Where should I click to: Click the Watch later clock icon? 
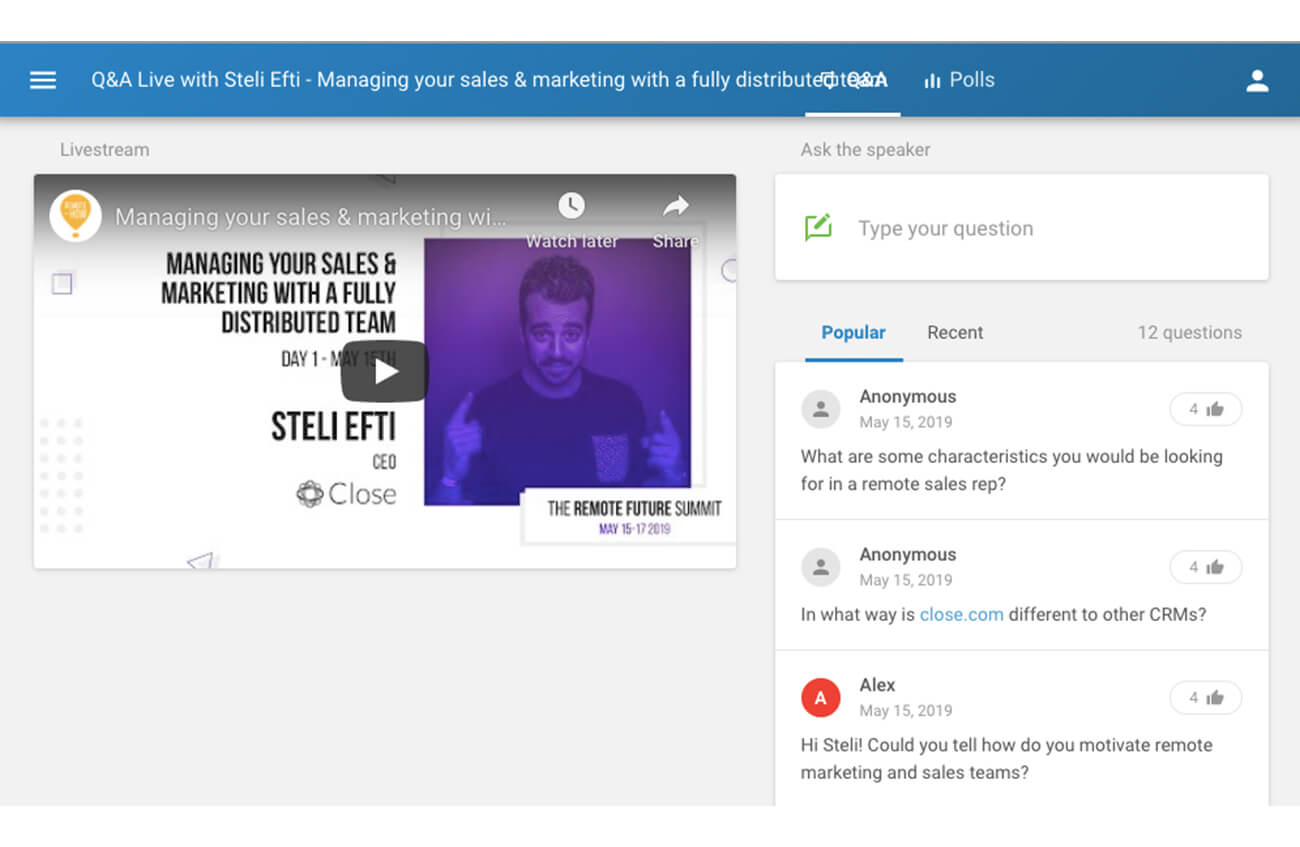[x=571, y=206]
